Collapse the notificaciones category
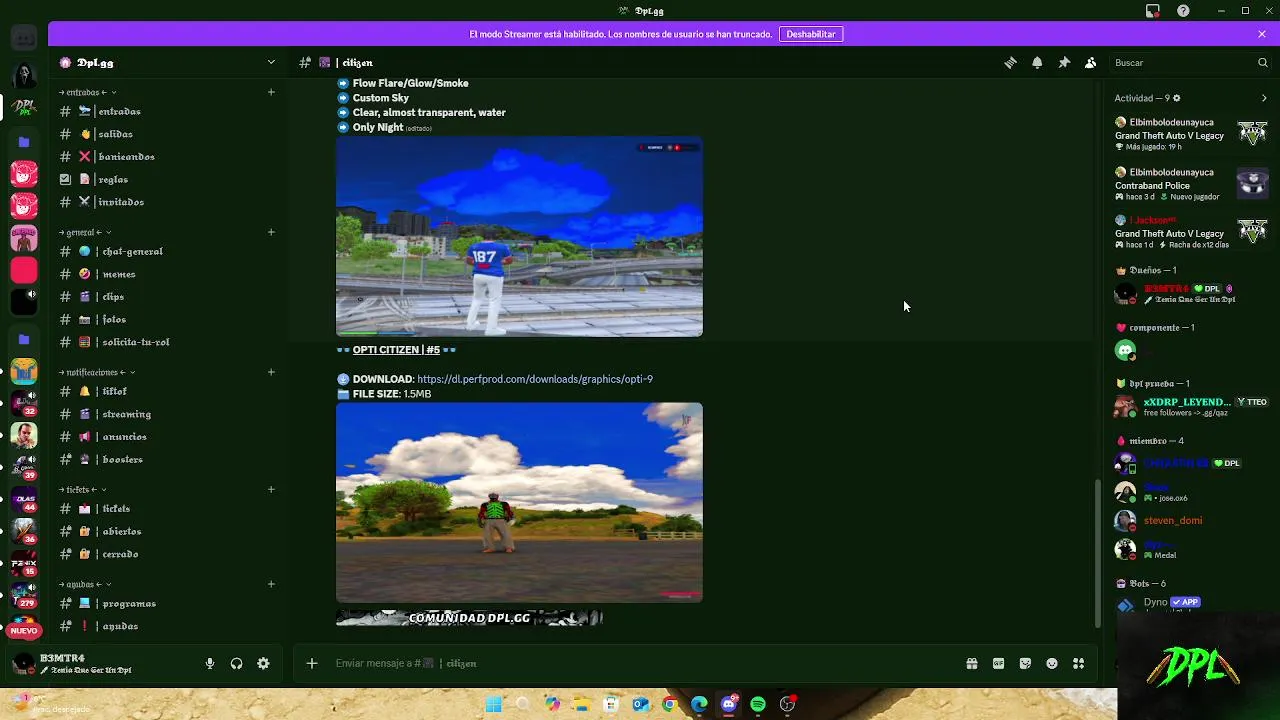Image resolution: width=1280 pixels, height=720 pixels. point(96,372)
